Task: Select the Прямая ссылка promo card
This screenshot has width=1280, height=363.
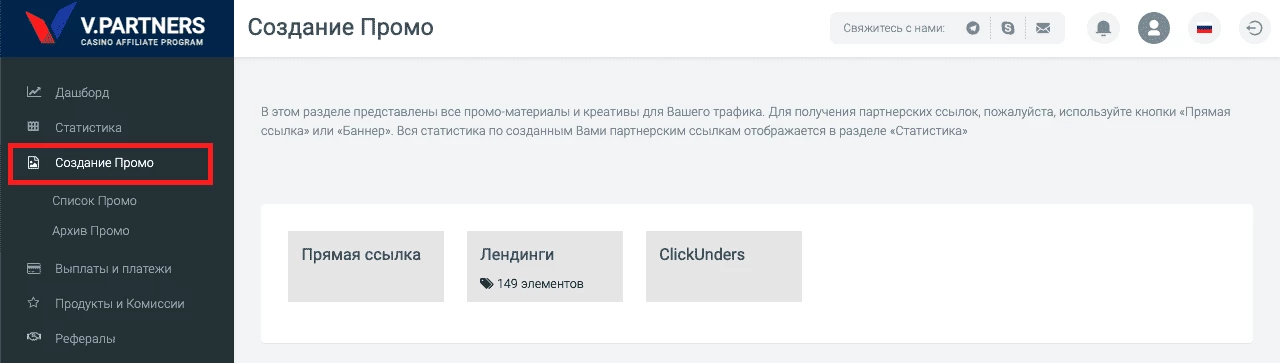Action: (x=366, y=266)
